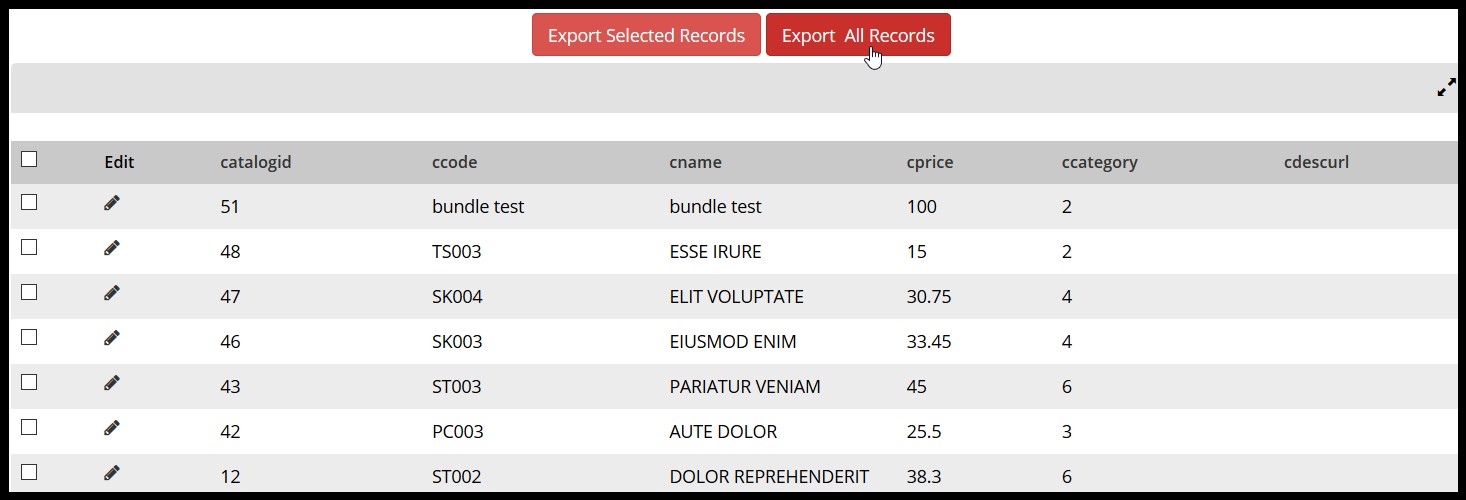
Task: Sort by the cprice column header
Action: (x=929, y=162)
